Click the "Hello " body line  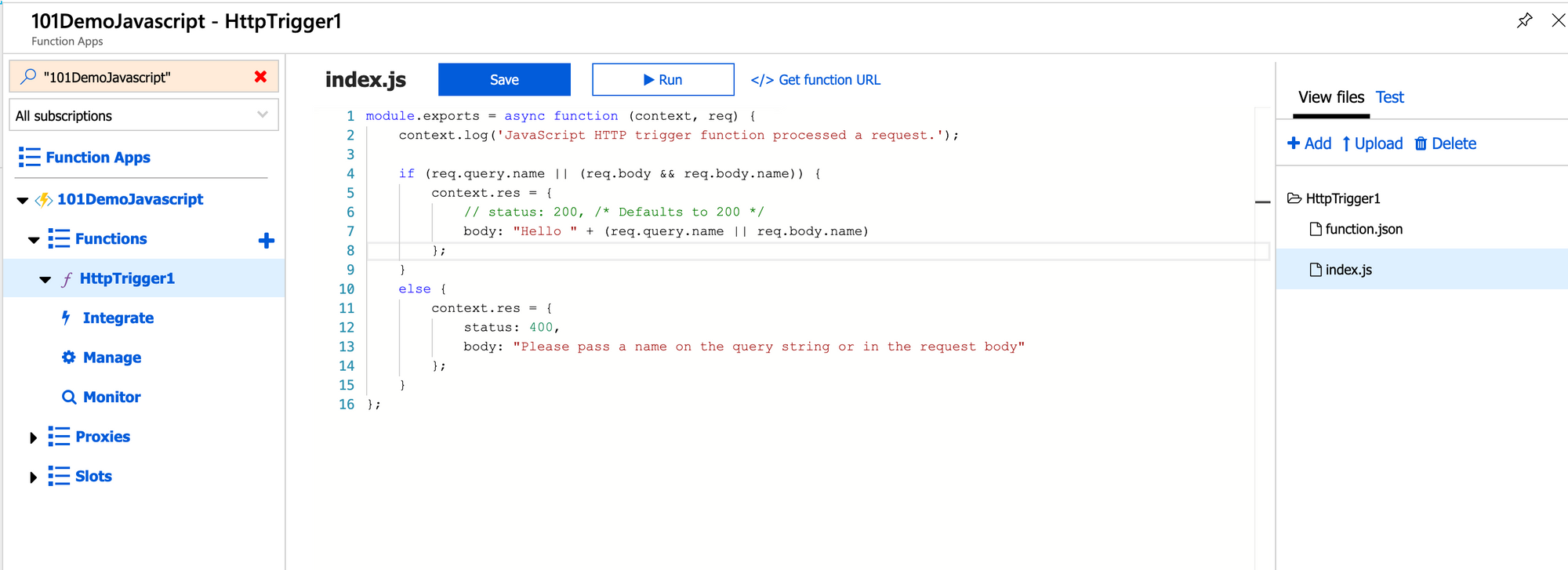click(666, 231)
